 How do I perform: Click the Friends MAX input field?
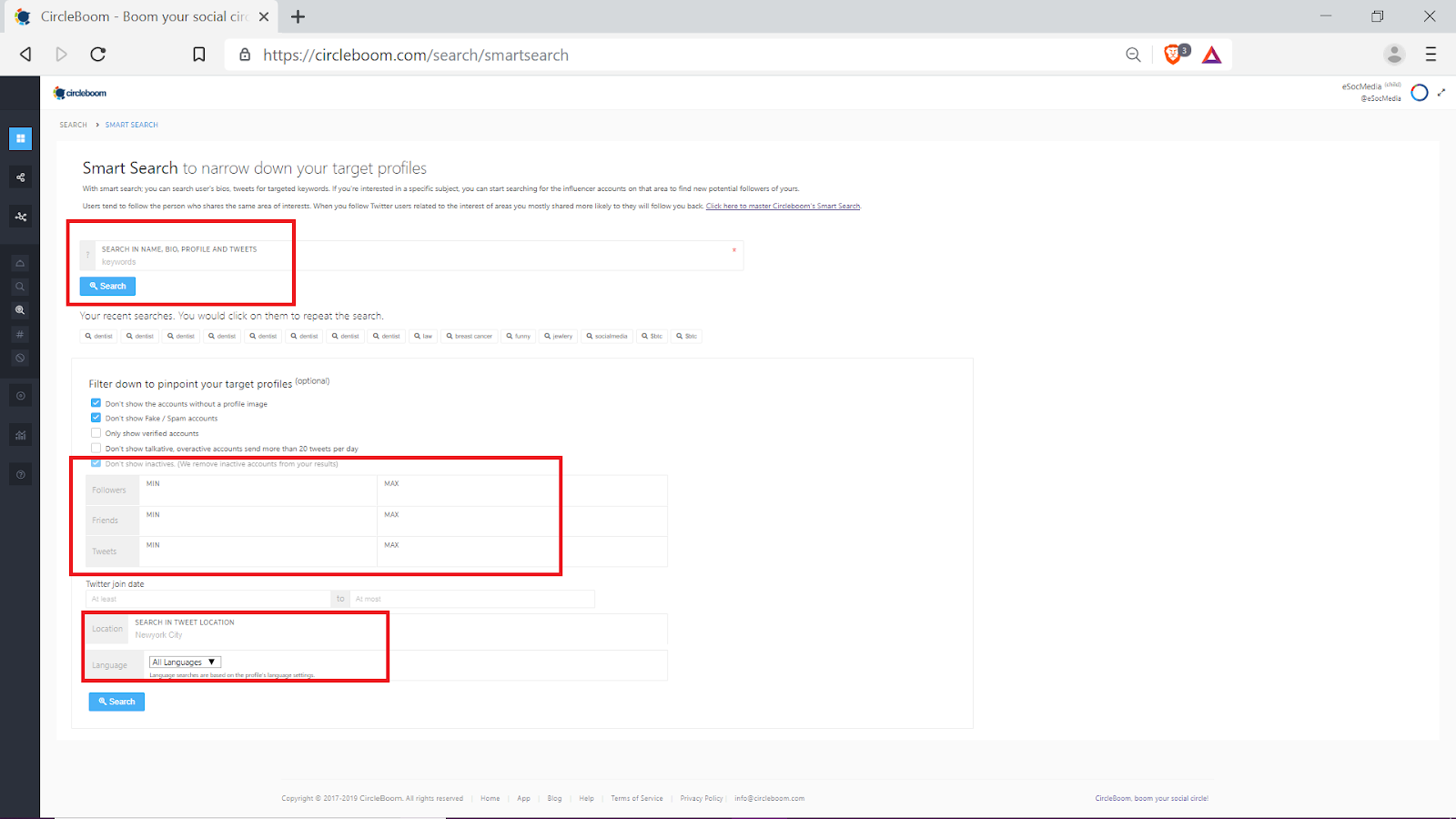pyautogui.click(x=522, y=521)
